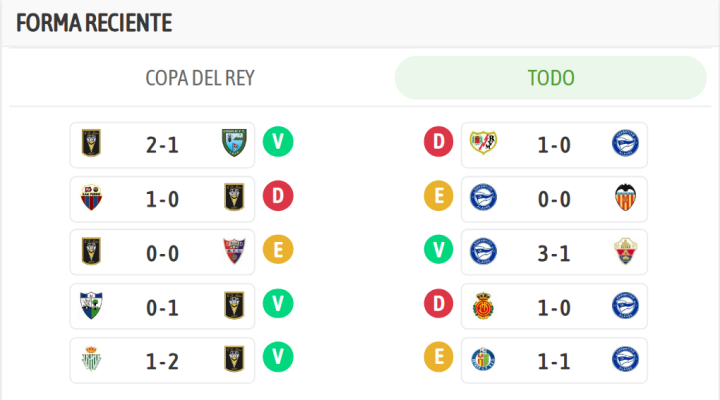
Task: Select the TODO tab
Action: [552, 78]
